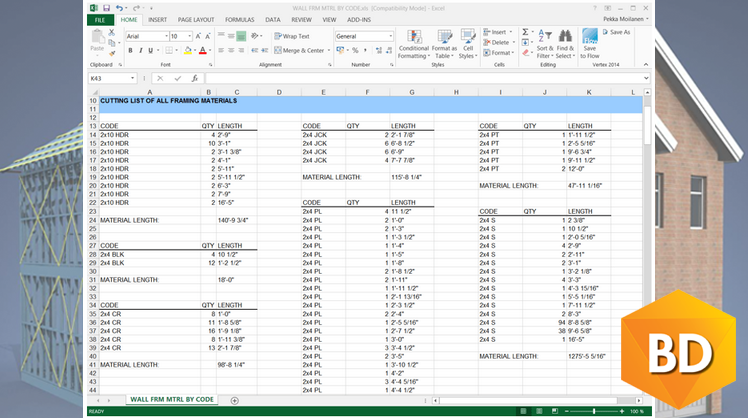Click the Insert cells button
Viewport: 748px width, 418px height.
[498, 32]
